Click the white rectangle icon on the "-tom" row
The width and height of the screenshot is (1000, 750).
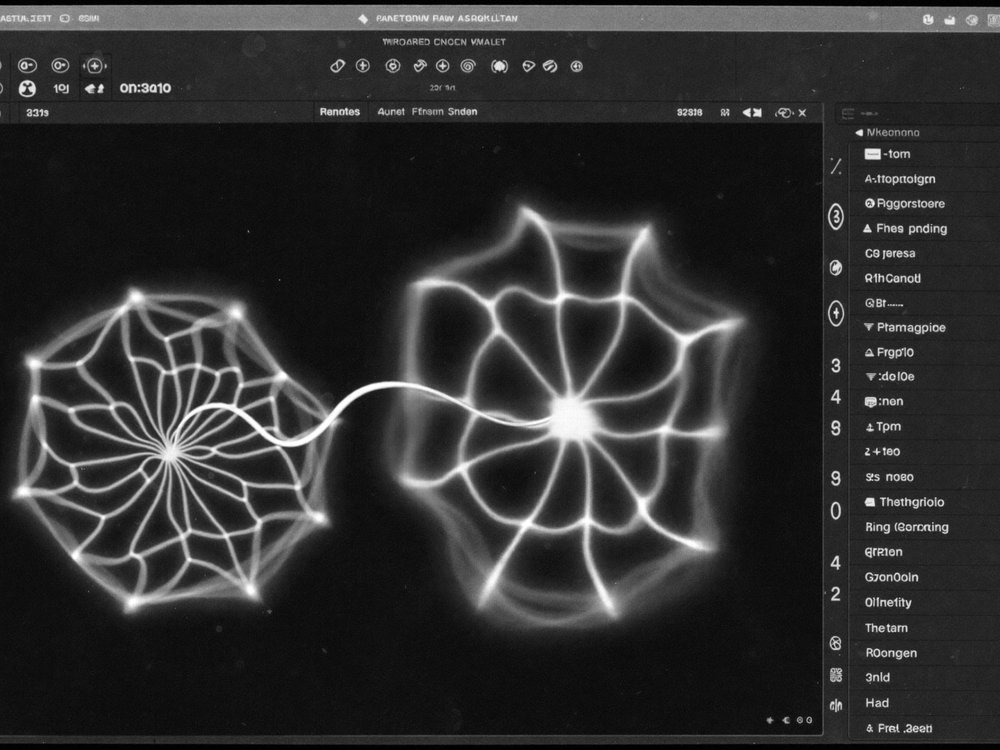(x=872, y=154)
